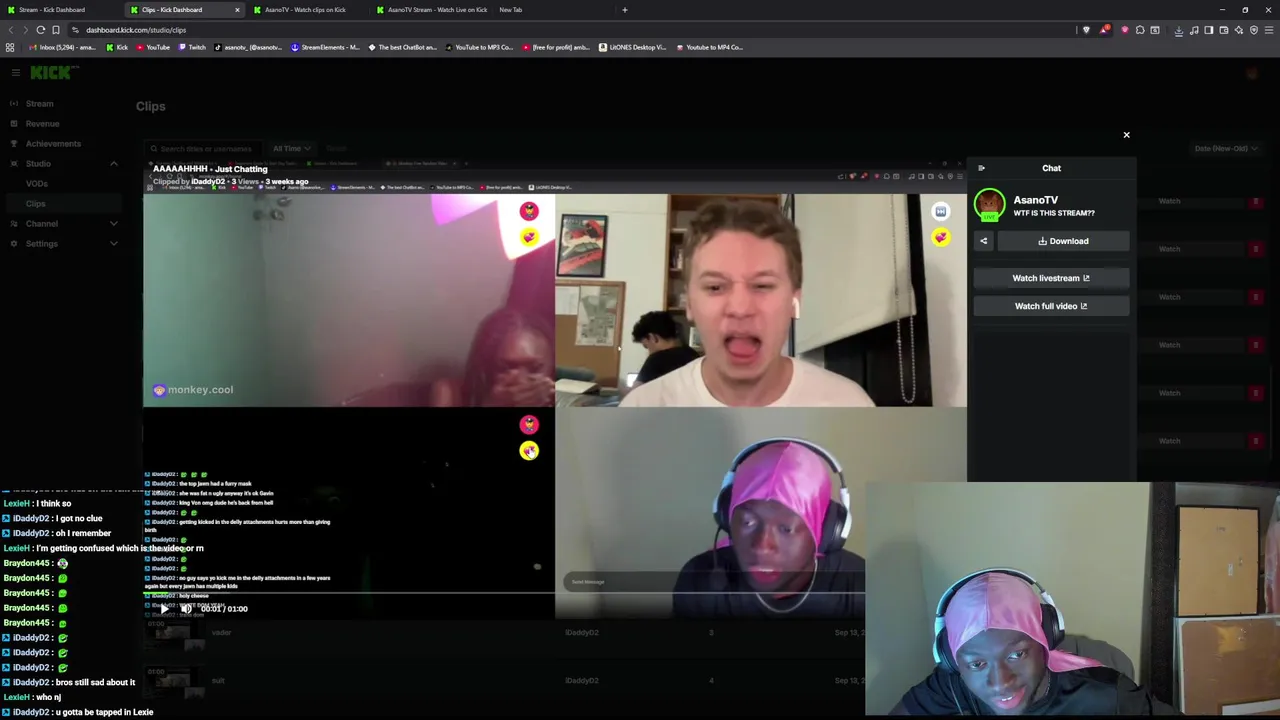Open Revenue in the sidebar
1280x720 pixels.
pos(42,124)
